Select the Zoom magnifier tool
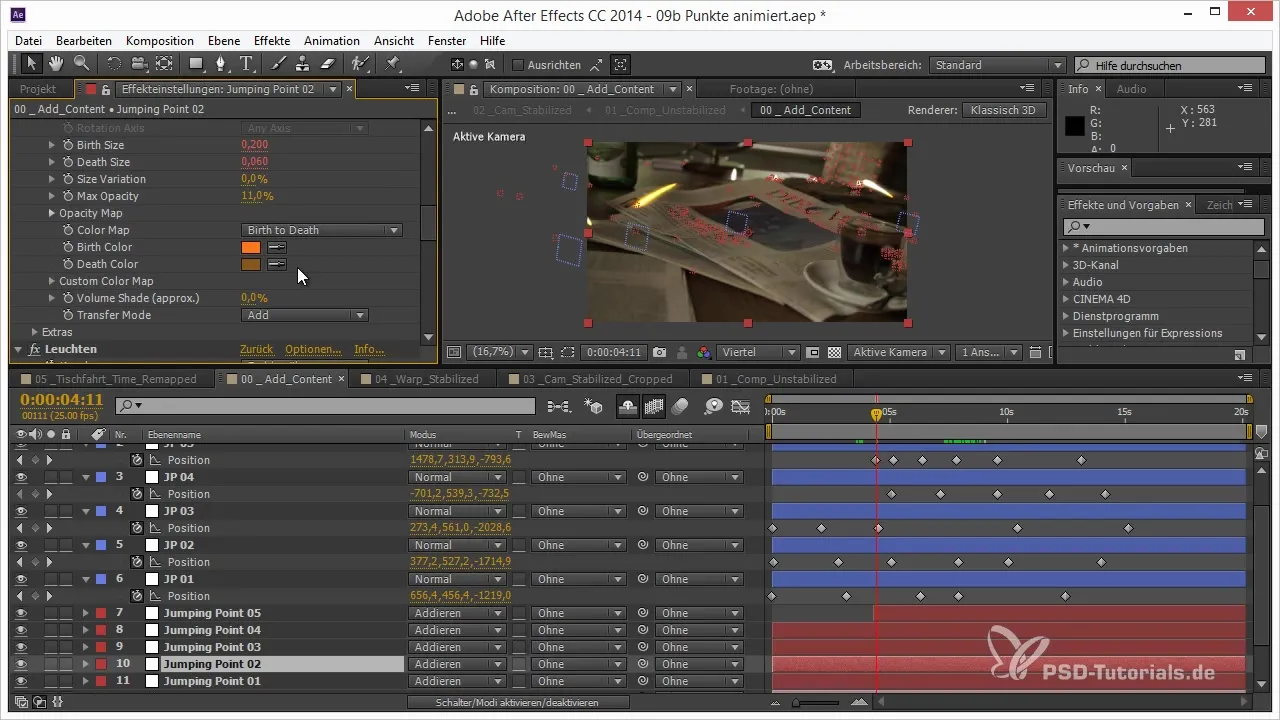 point(80,64)
